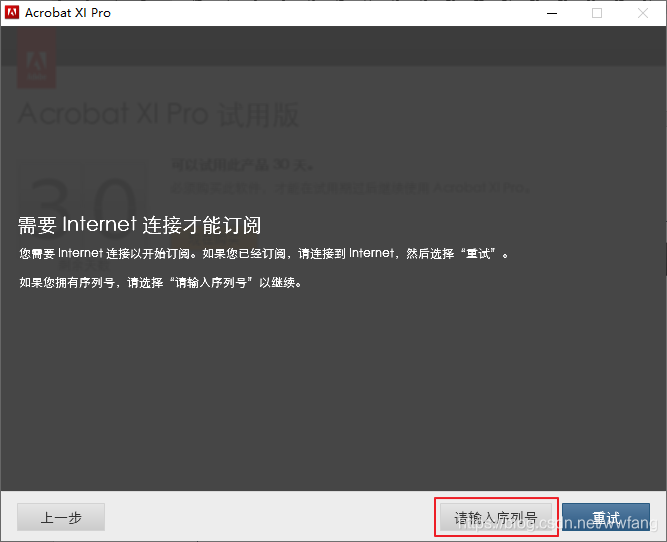Click the Acrobat XI Pro title bar icon
This screenshot has height=542, width=667.
[11, 13]
